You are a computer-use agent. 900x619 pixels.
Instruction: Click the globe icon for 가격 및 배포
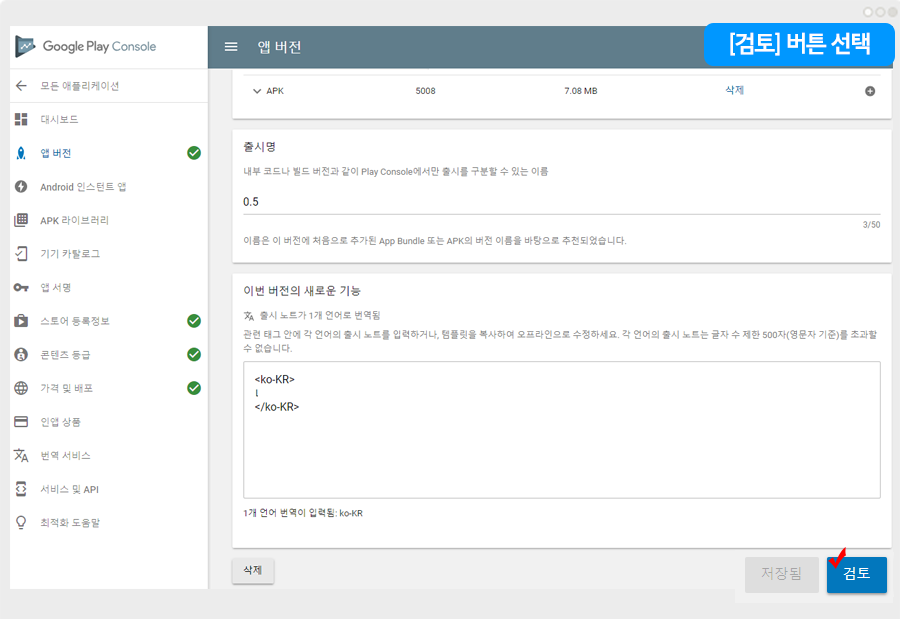tap(21, 388)
